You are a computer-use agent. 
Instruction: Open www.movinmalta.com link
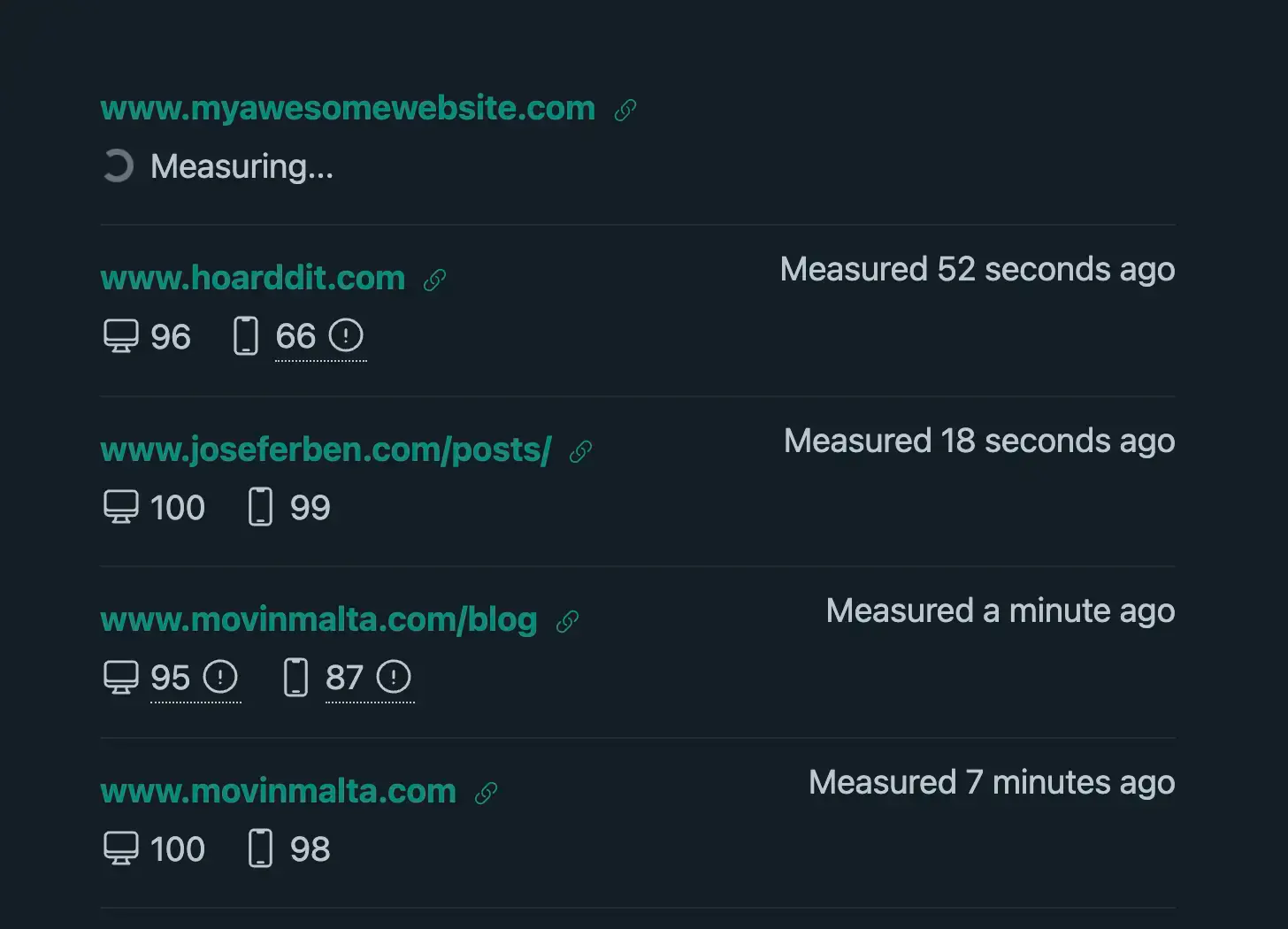(279, 790)
